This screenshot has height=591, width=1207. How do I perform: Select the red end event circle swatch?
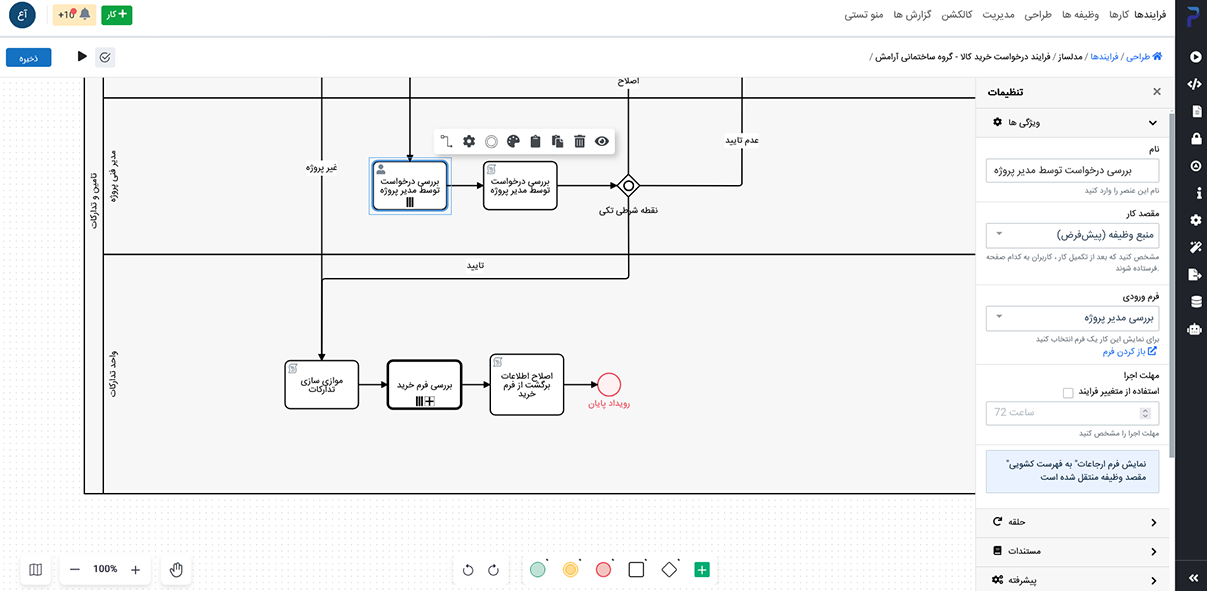tap(603, 569)
